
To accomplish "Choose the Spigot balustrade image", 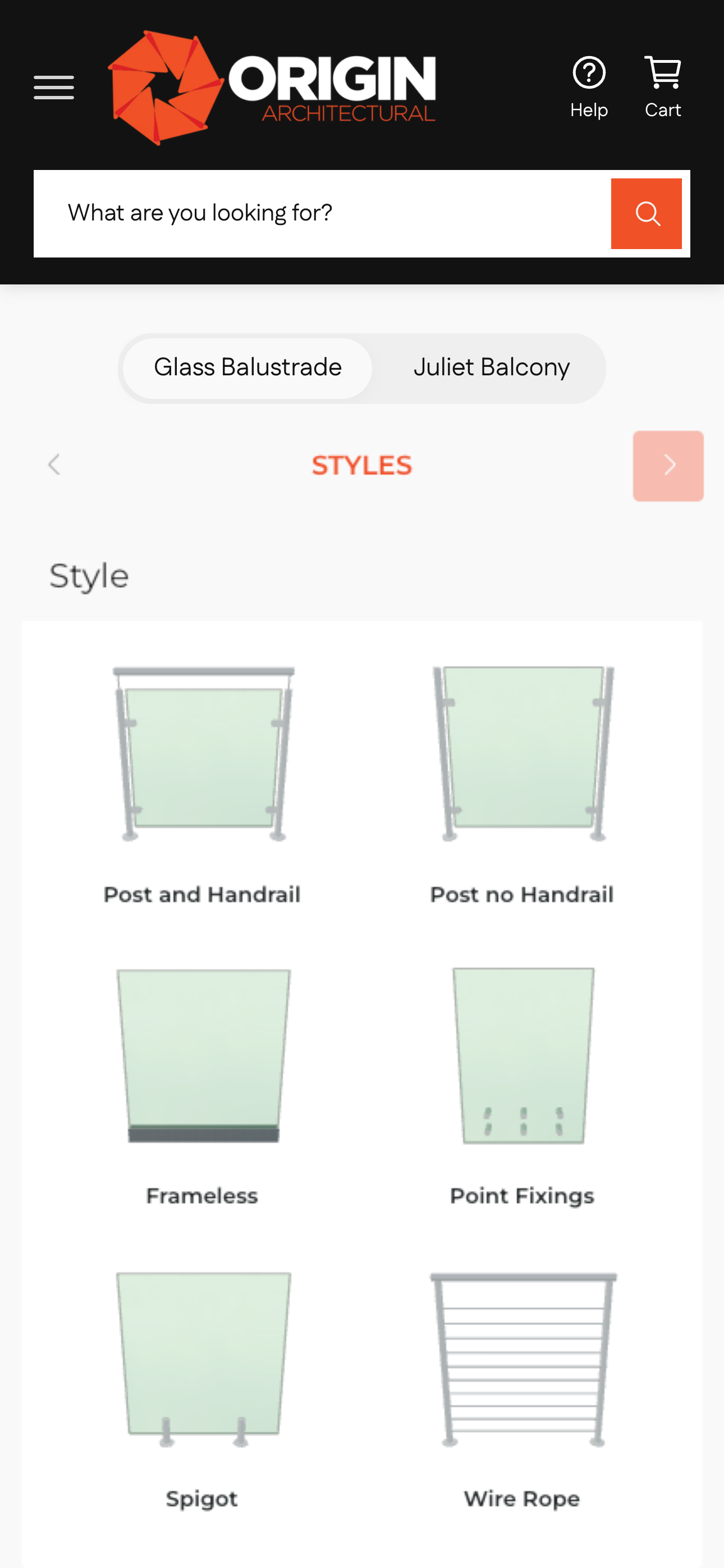I will coord(203,1358).
